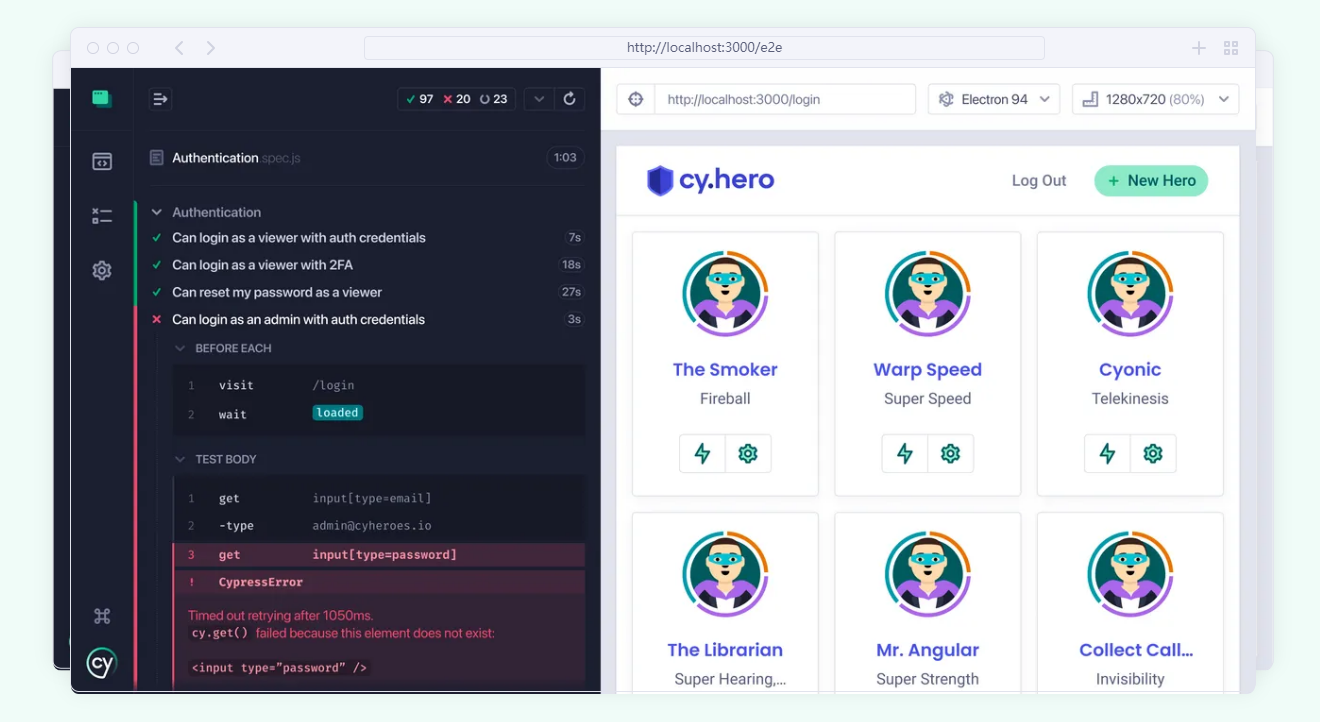
Task: Click The Smoker's lightning bolt button
Action: 702,454
